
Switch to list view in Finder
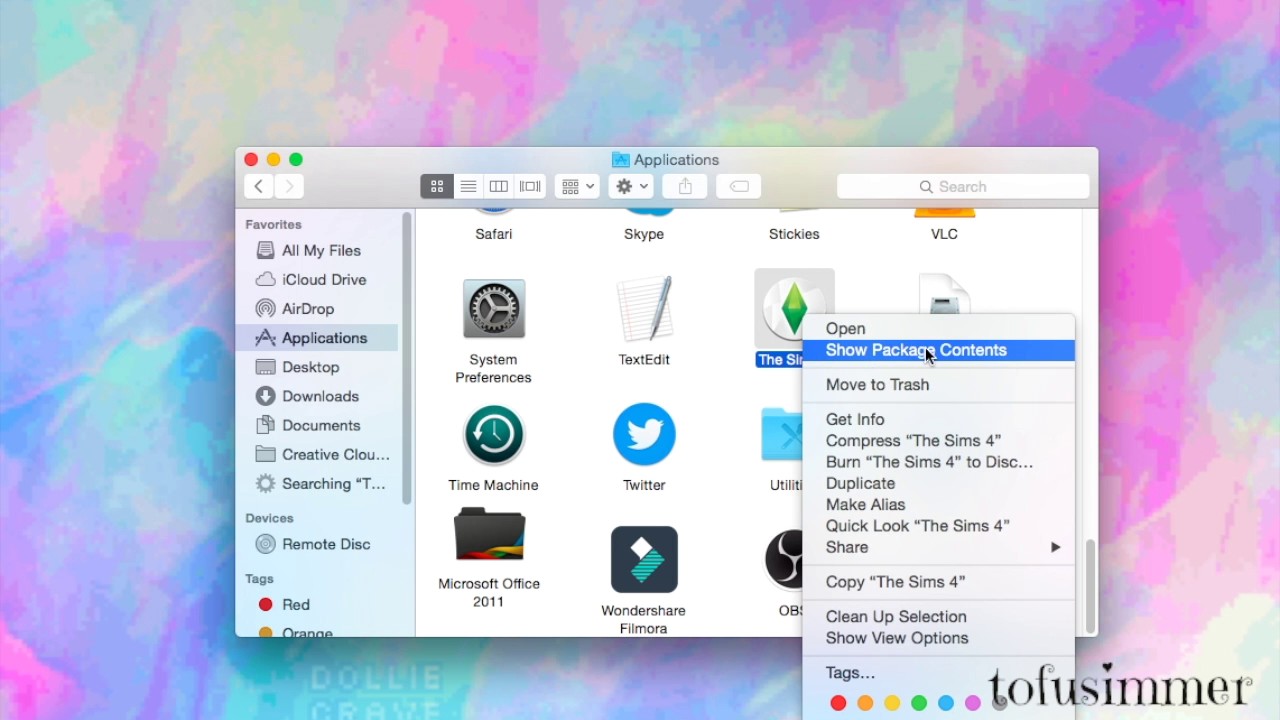(467, 186)
